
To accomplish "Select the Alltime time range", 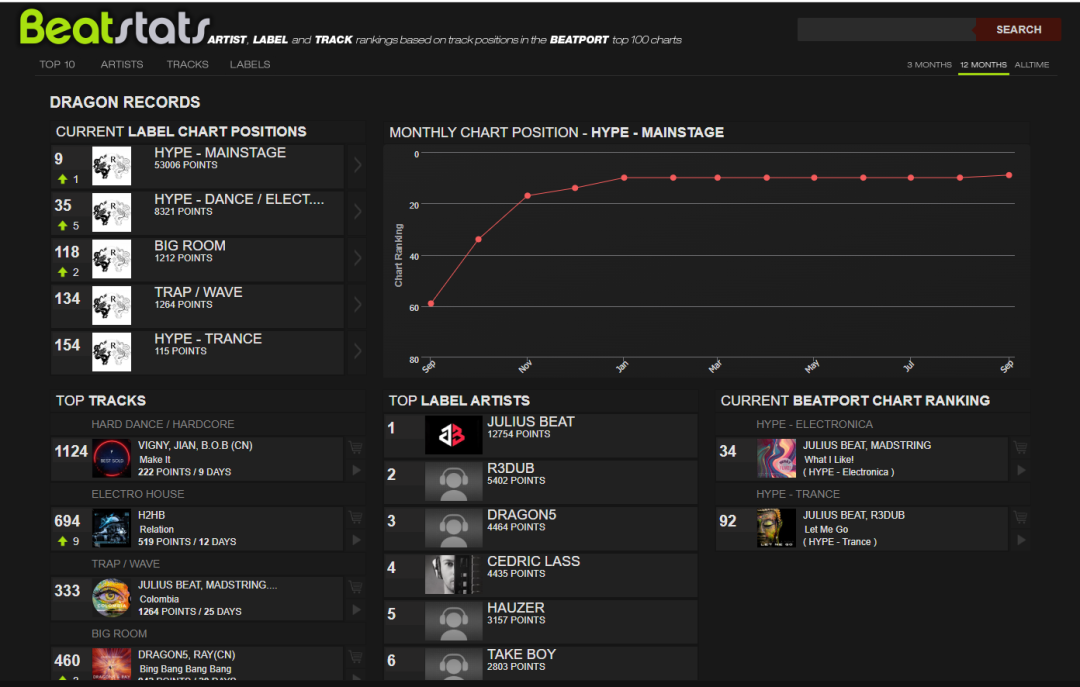I will point(1032,65).
